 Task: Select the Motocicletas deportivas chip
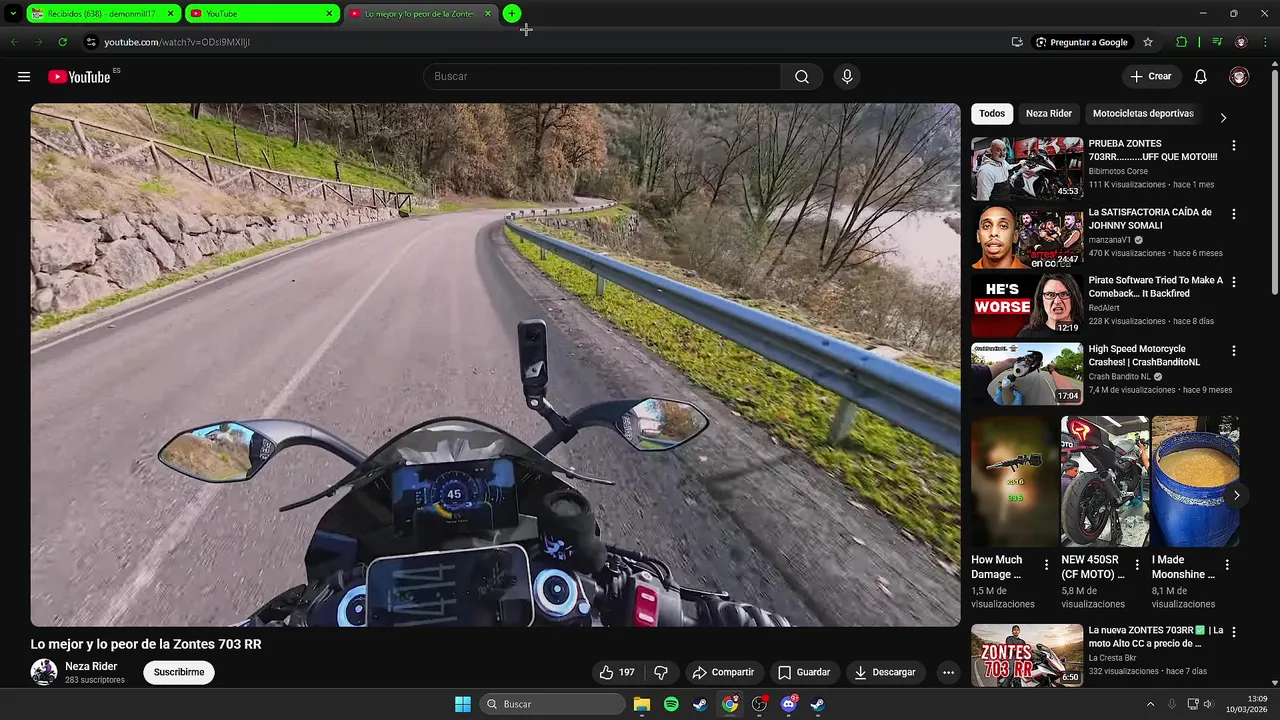(x=1143, y=114)
